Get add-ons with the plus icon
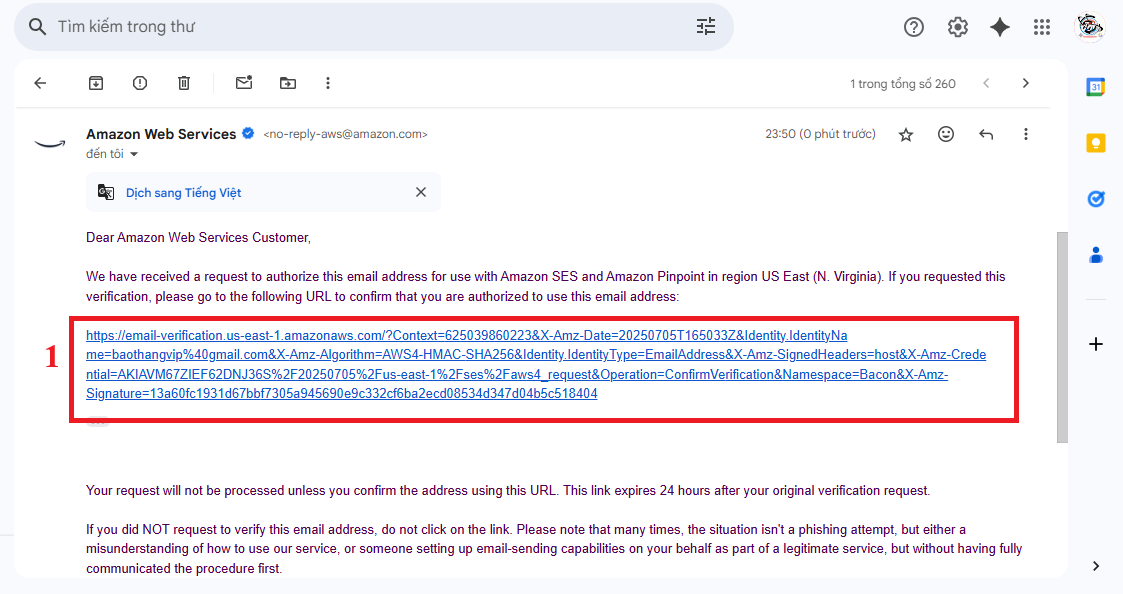1123x594 pixels. click(x=1096, y=344)
